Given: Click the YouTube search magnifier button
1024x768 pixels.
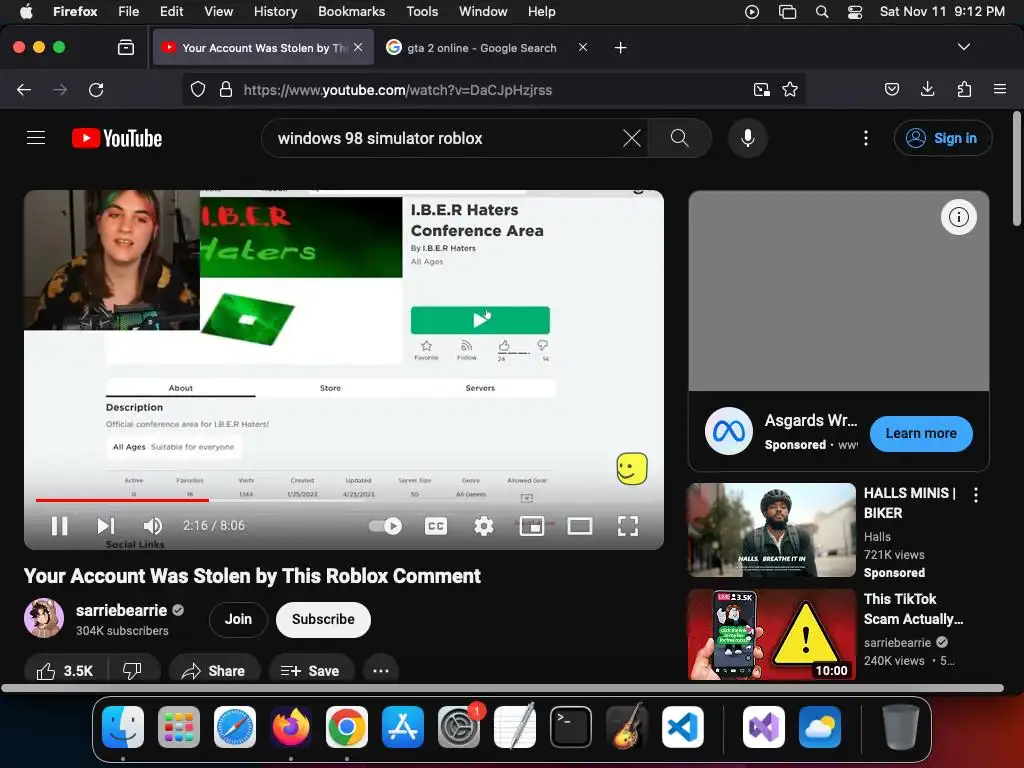Looking at the screenshot, I should pos(679,138).
